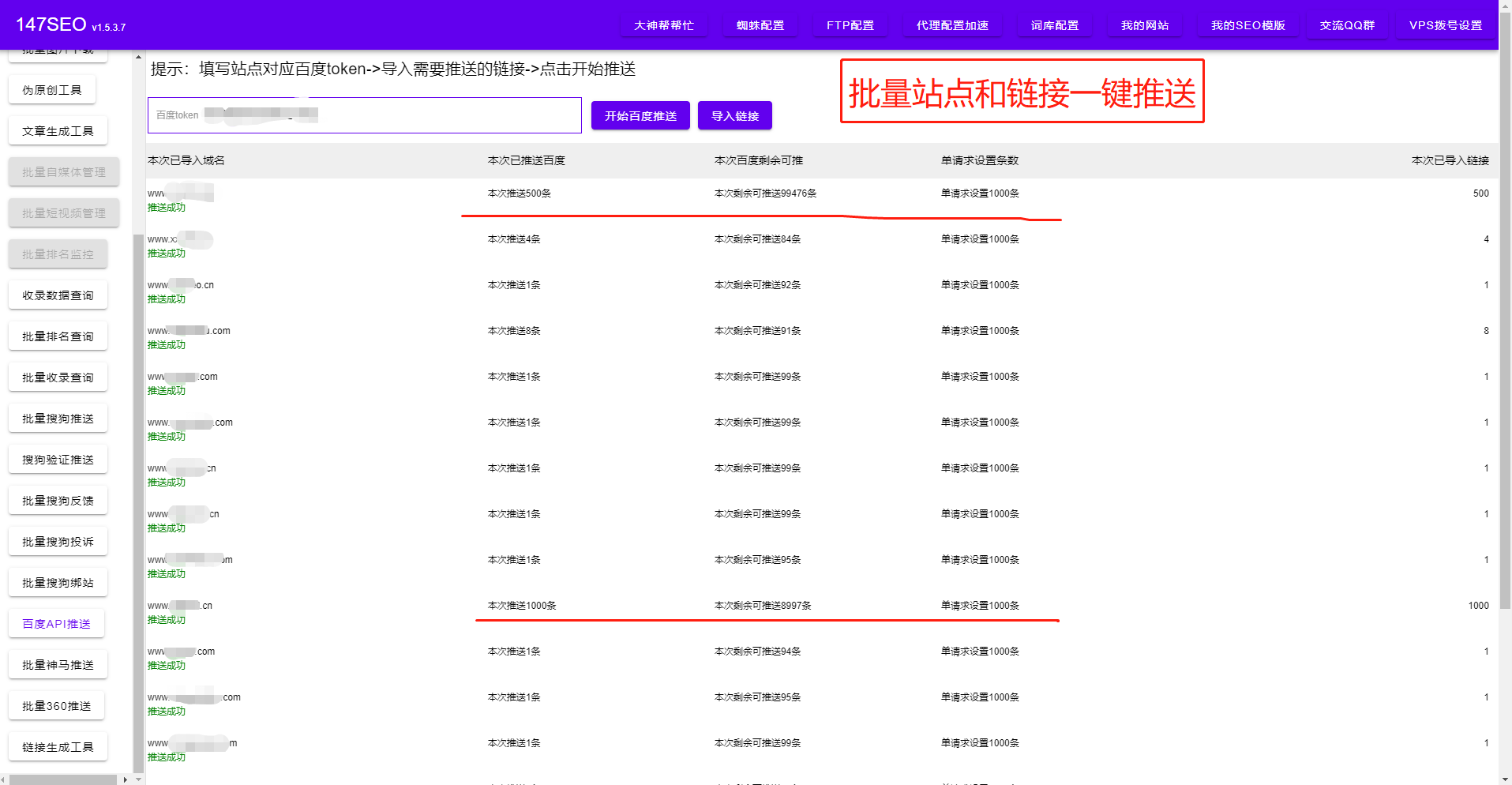Open 我的SEO模版
Image resolution: width=1512 pixels, height=785 pixels.
point(1248,25)
